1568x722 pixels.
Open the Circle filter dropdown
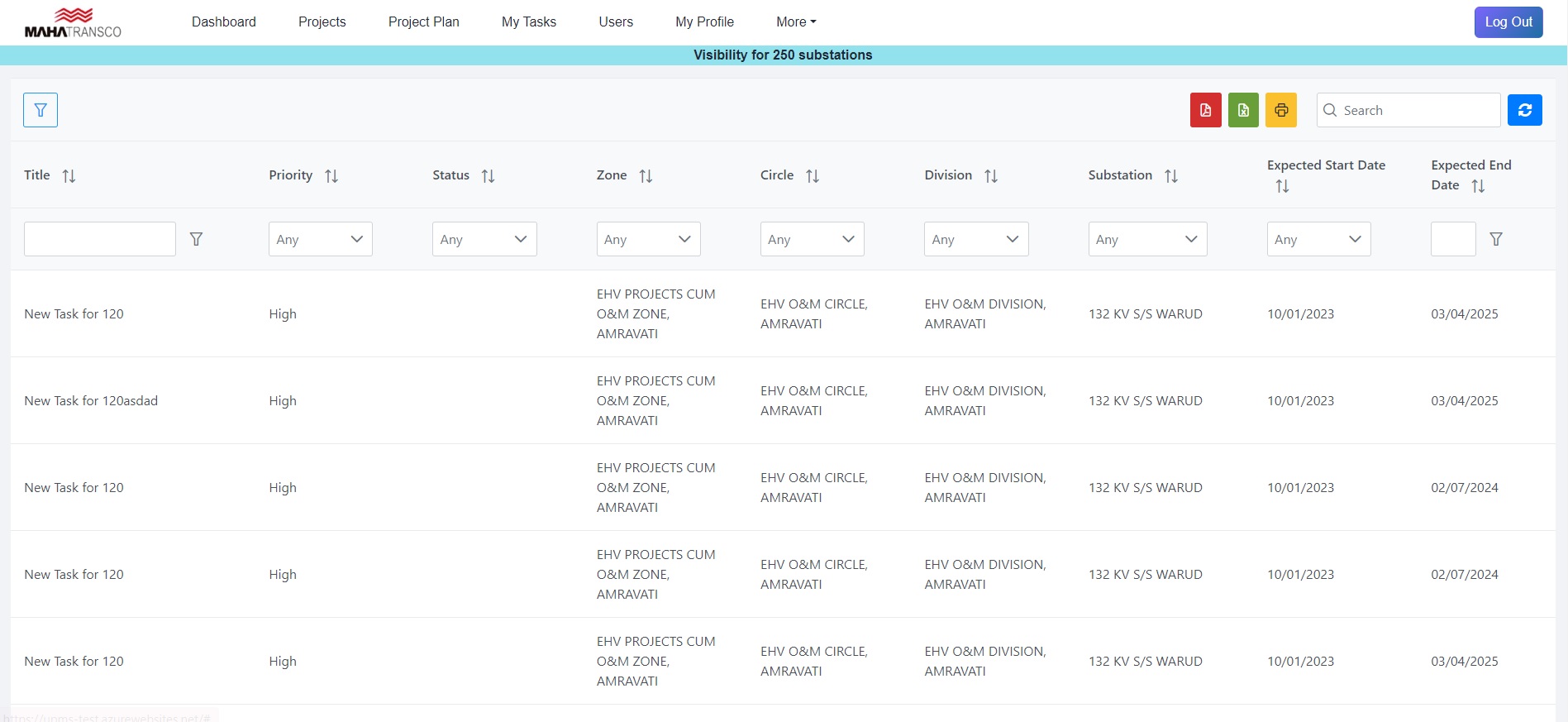(x=812, y=239)
